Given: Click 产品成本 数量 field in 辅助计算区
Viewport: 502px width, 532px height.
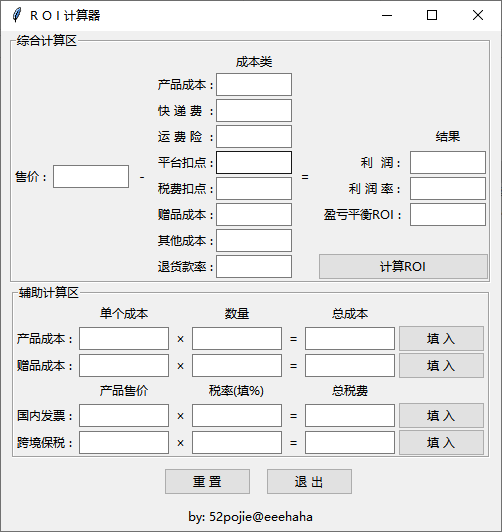Looking at the screenshot, I should point(237,339).
